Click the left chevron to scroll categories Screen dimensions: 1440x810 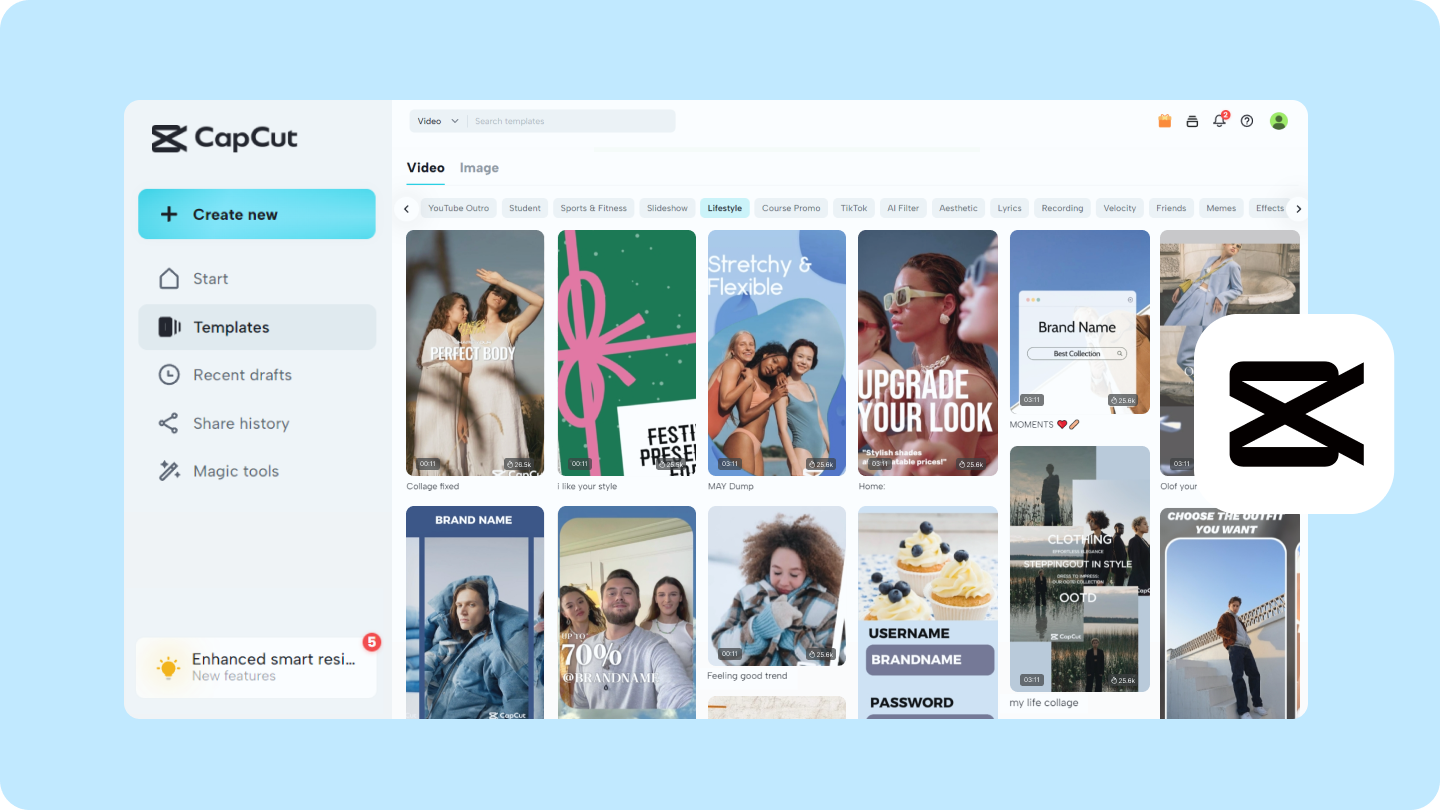pos(406,208)
